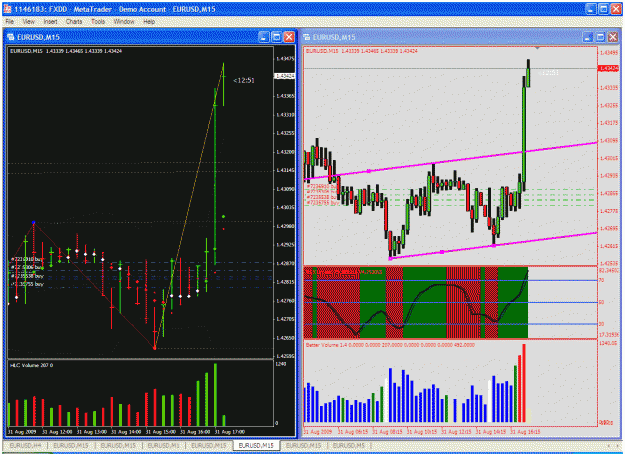Click the left chart window's title icon

tap(11, 37)
